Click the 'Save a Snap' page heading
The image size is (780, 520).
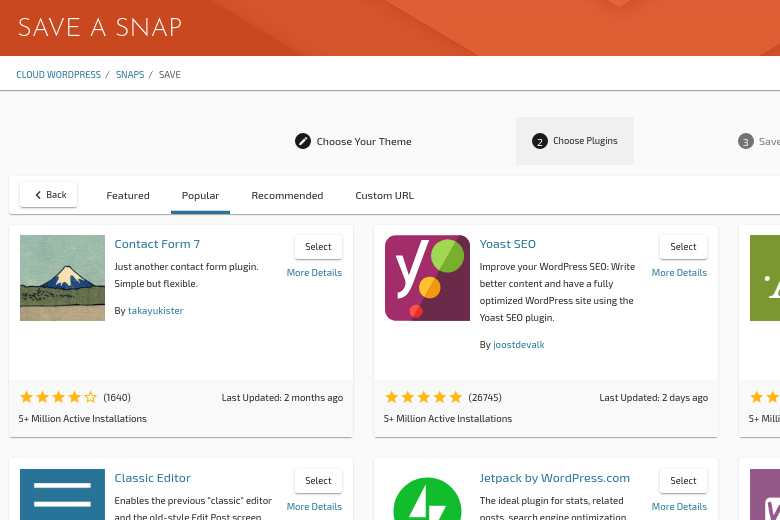tap(100, 27)
